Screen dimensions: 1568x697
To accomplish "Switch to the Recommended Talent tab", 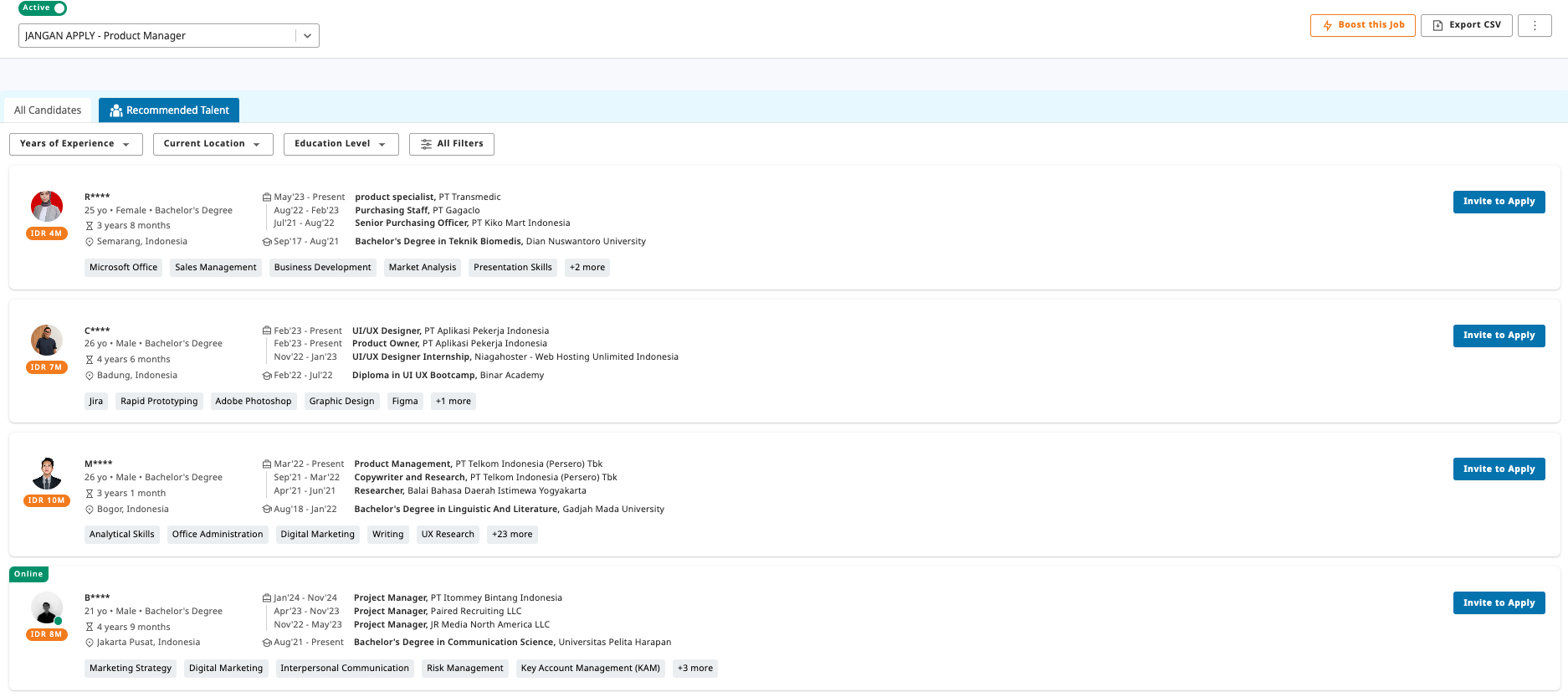I will [x=169, y=110].
